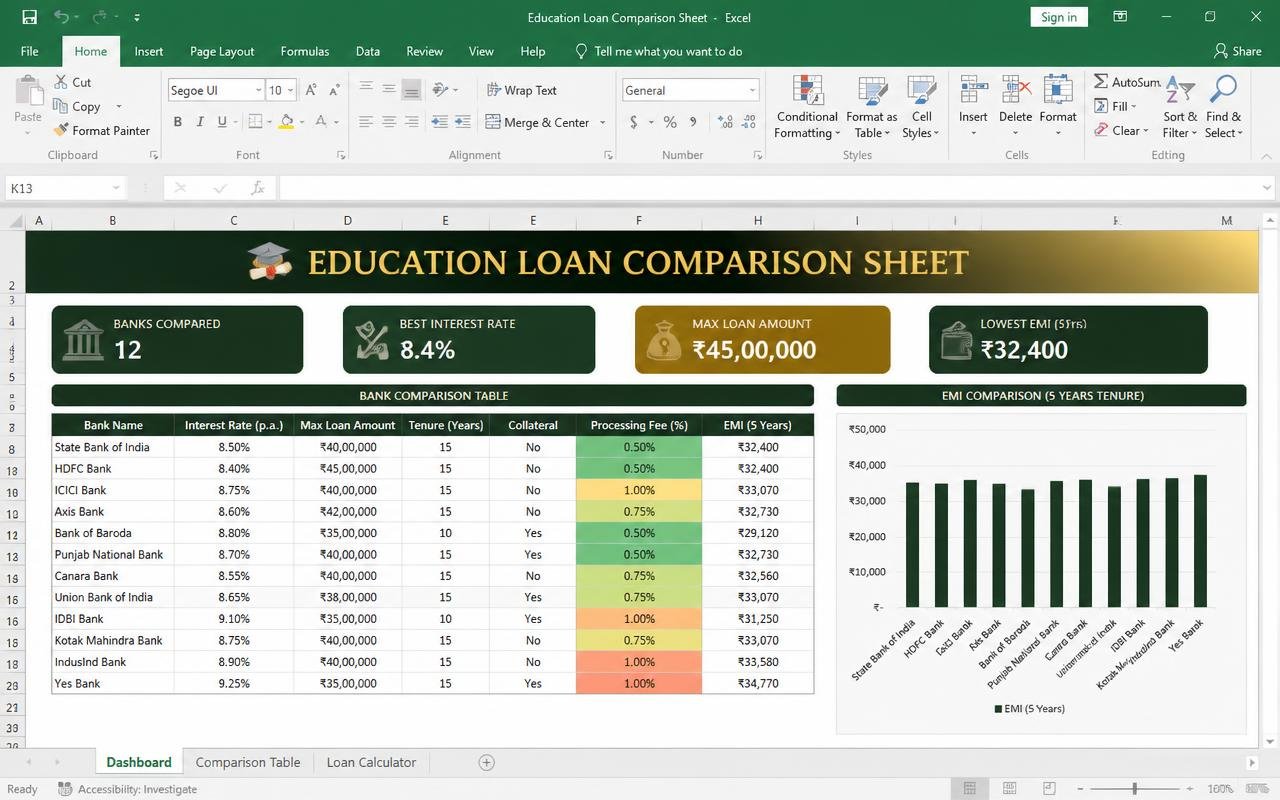The image size is (1280, 800).
Task: Center text horizontally in Alignment group
Action: (388, 122)
